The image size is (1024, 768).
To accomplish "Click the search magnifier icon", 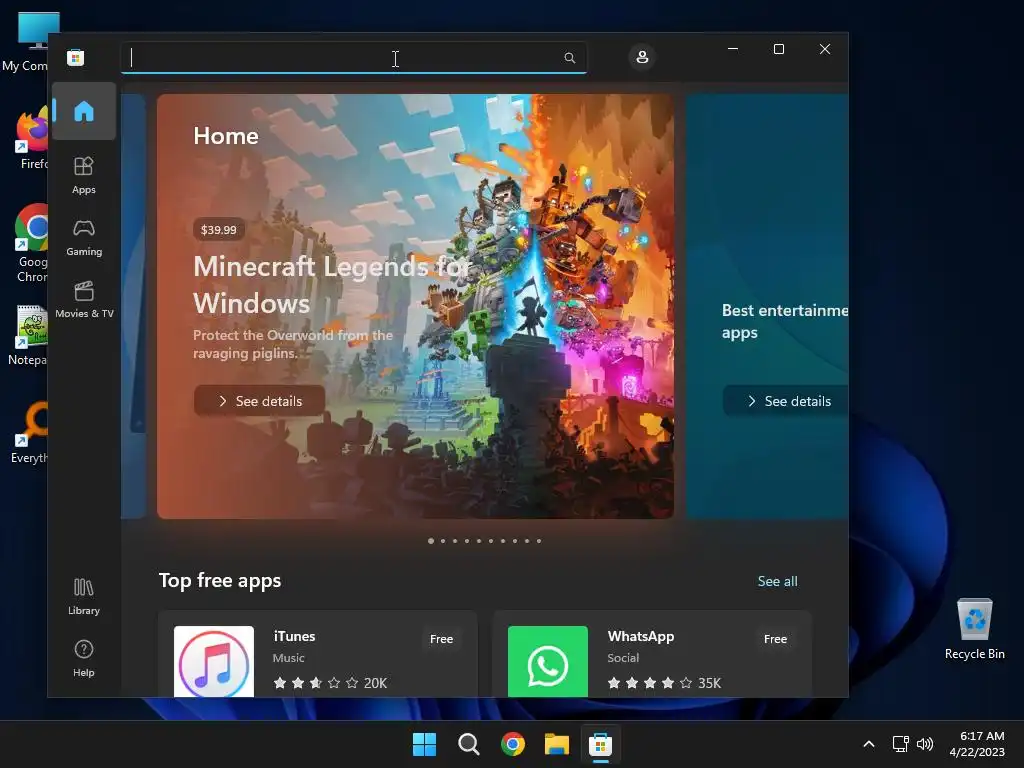I will (x=569, y=58).
